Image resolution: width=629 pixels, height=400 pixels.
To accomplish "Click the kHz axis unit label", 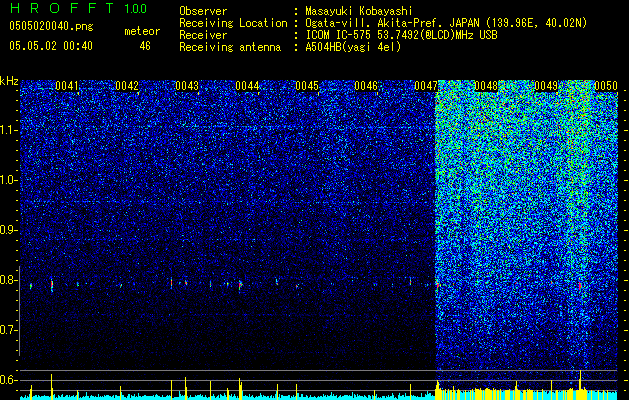I will (9, 81).
